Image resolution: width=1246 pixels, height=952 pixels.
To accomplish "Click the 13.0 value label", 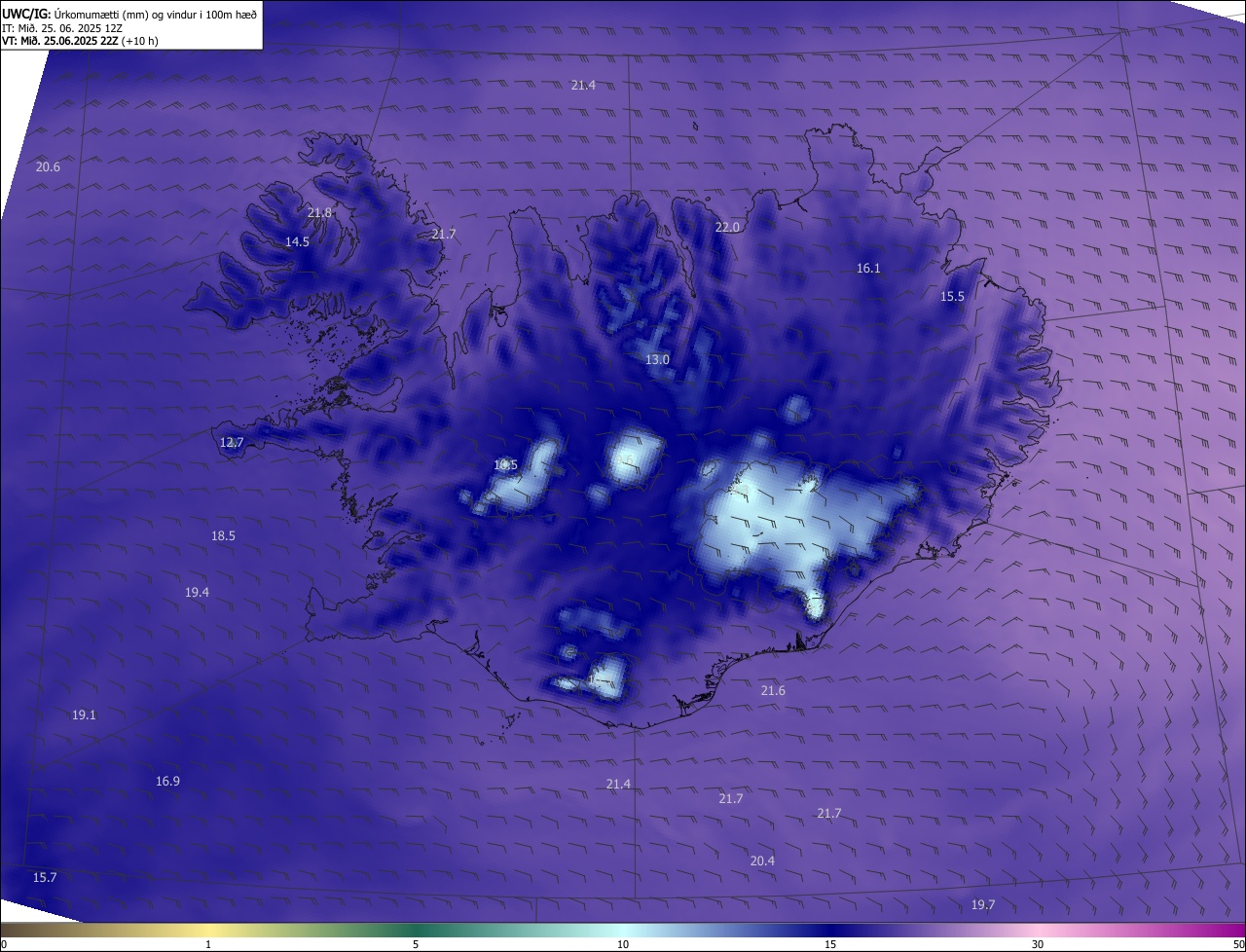I will click(x=657, y=360).
